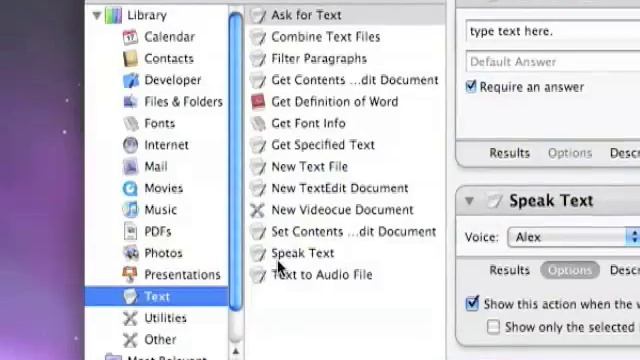Select the 'Internet' library row
The width and height of the screenshot is (640, 360).
point(157,145)
